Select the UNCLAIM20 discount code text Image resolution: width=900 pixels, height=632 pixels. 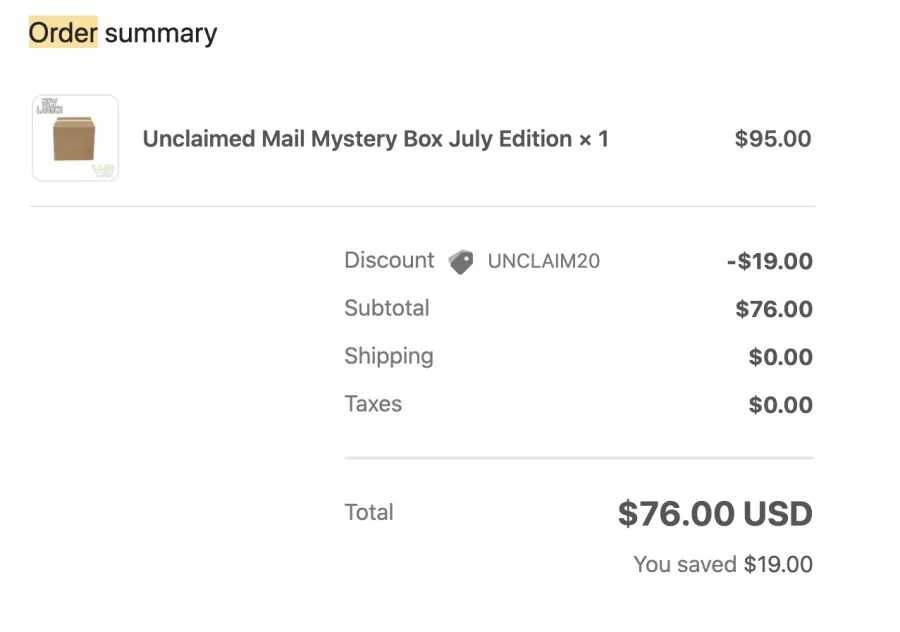544,261
